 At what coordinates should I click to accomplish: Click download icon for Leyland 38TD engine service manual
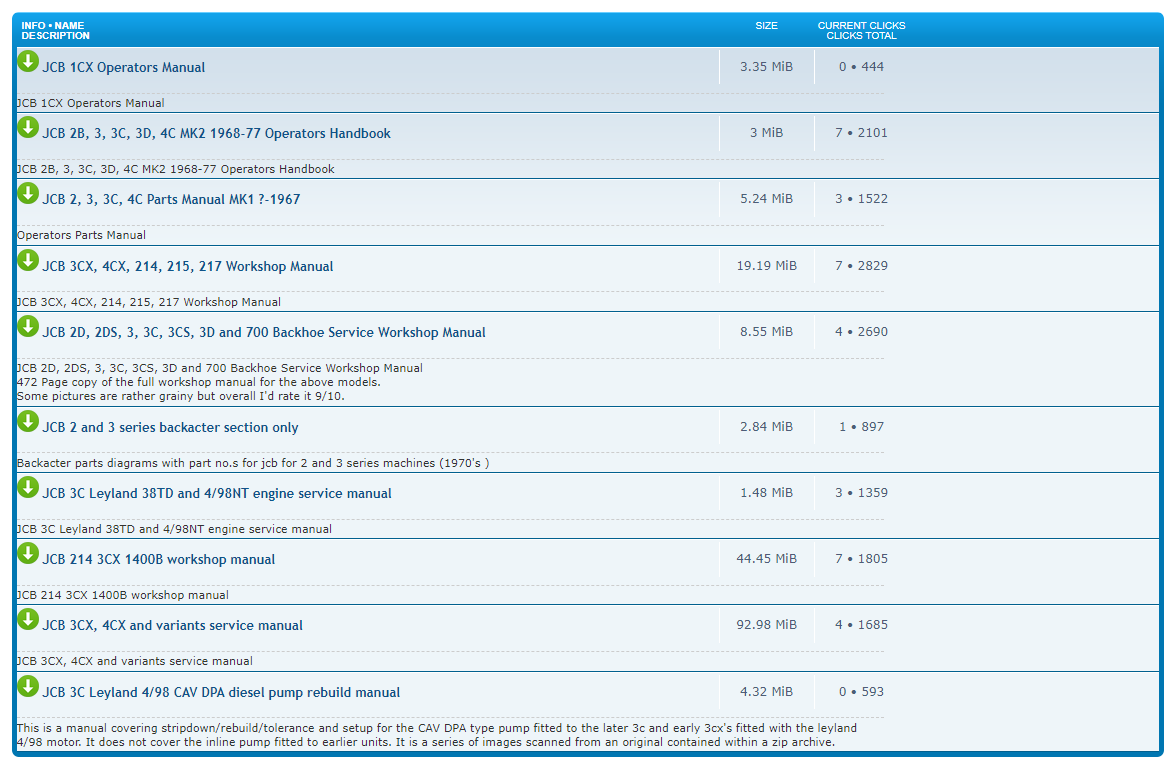[x=28, y=488]
